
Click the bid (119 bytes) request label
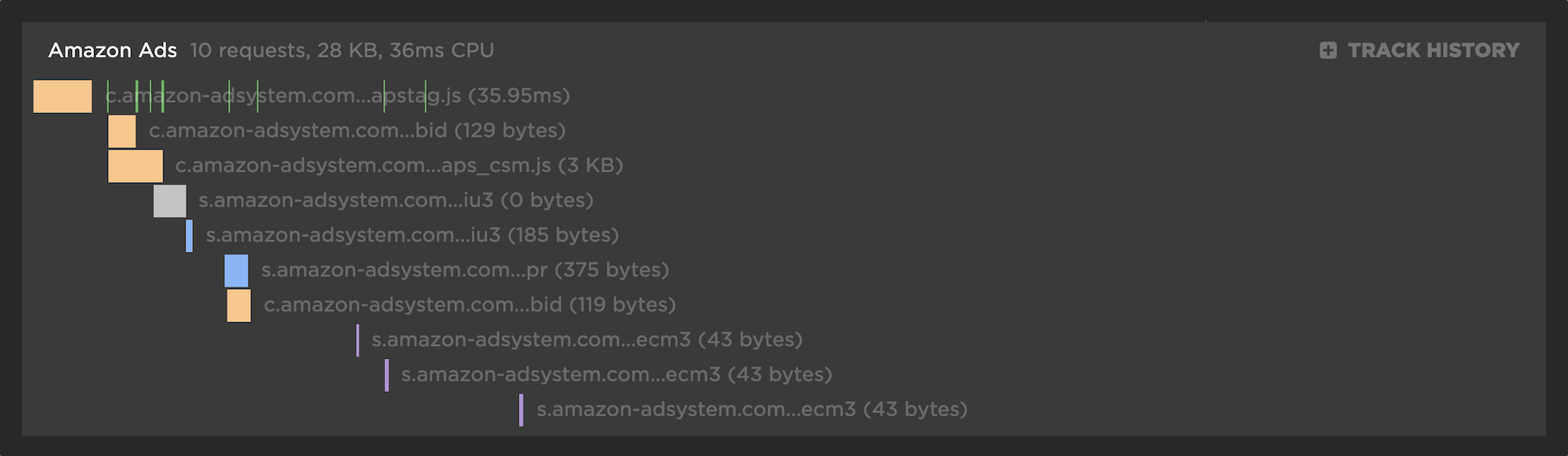(470, 305)
